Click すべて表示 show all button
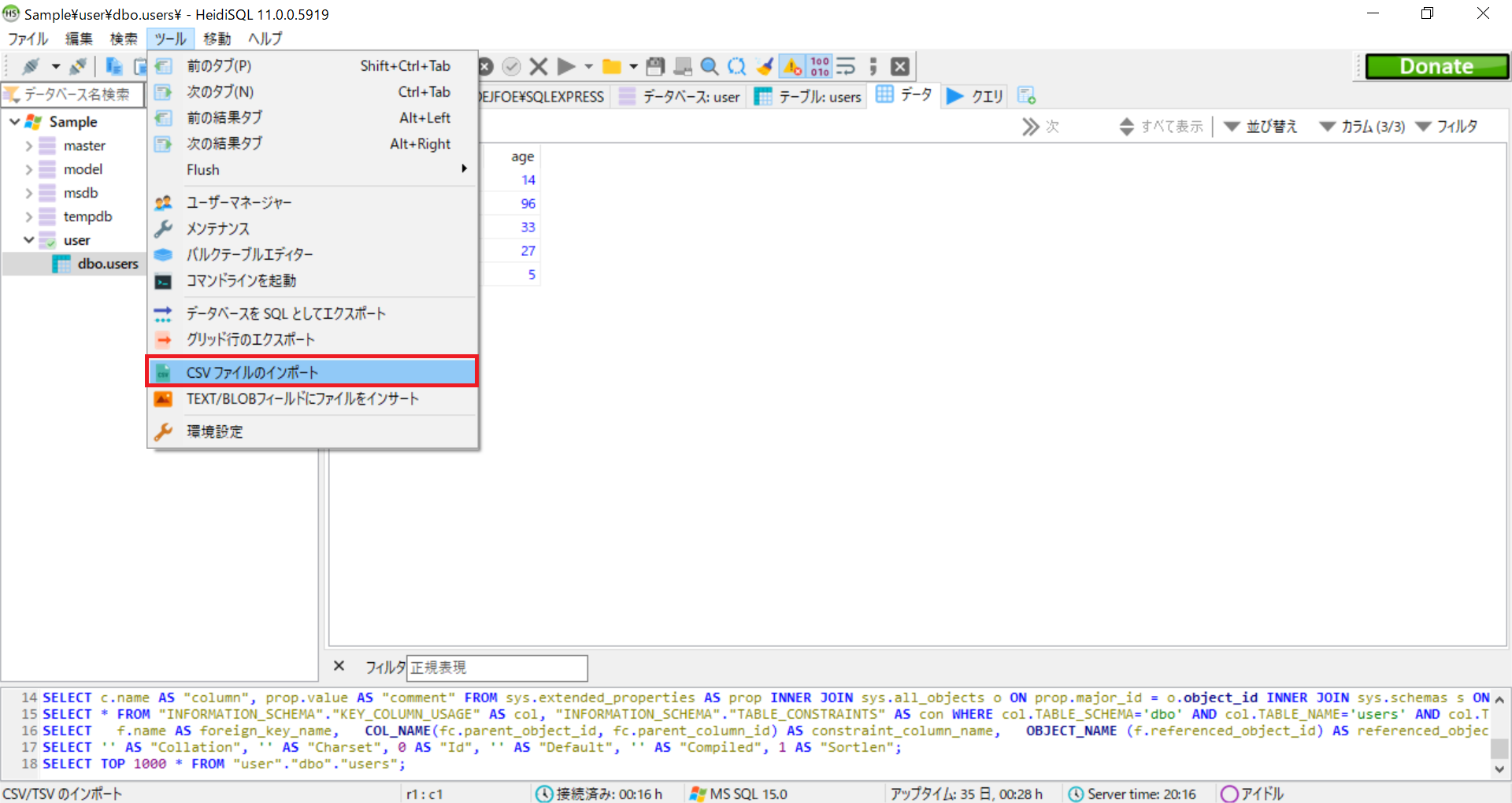Screen dimensions: 1512x803 [1162, 127]
